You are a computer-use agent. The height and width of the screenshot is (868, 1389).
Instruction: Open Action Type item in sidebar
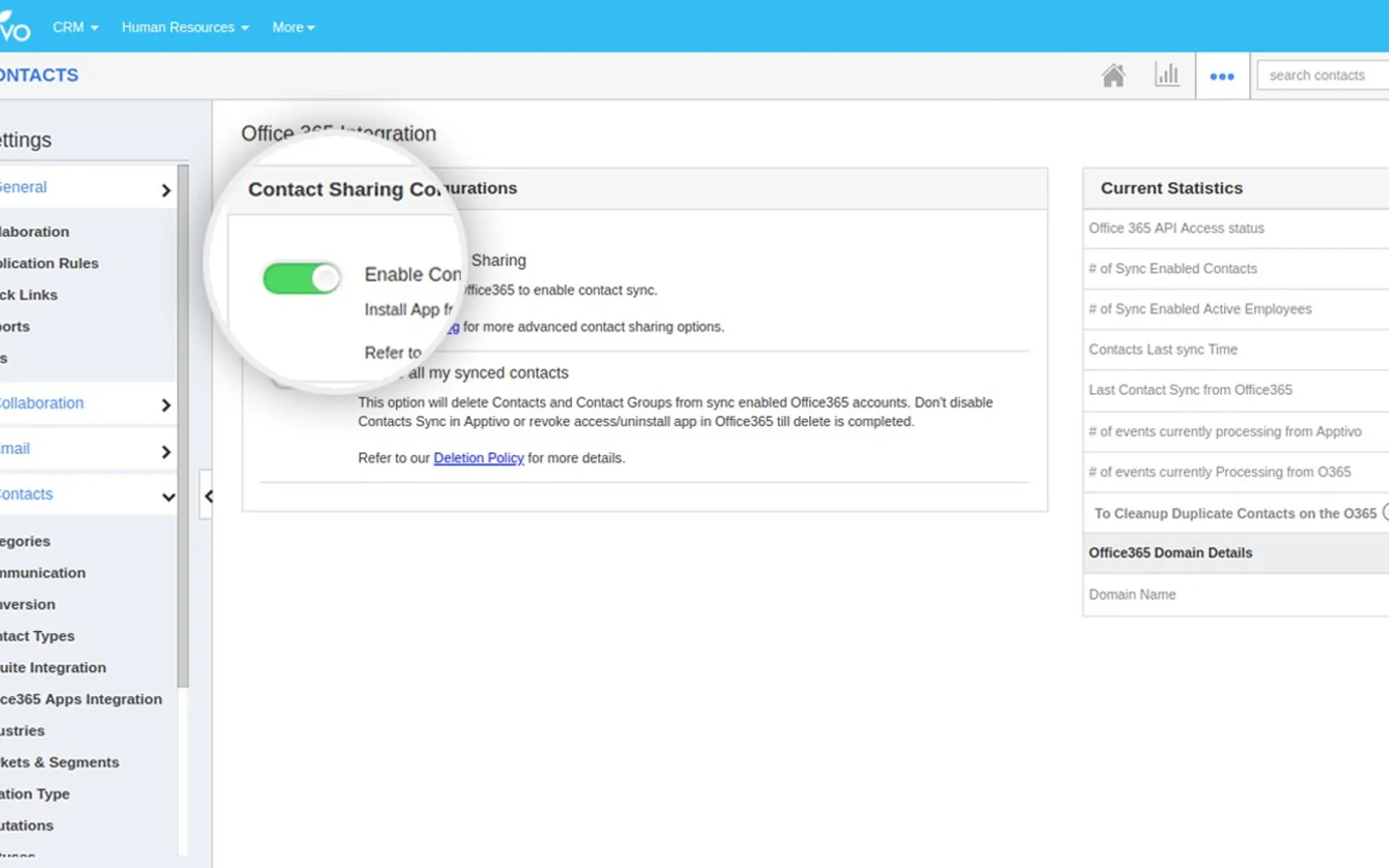(x=35, y=793)
